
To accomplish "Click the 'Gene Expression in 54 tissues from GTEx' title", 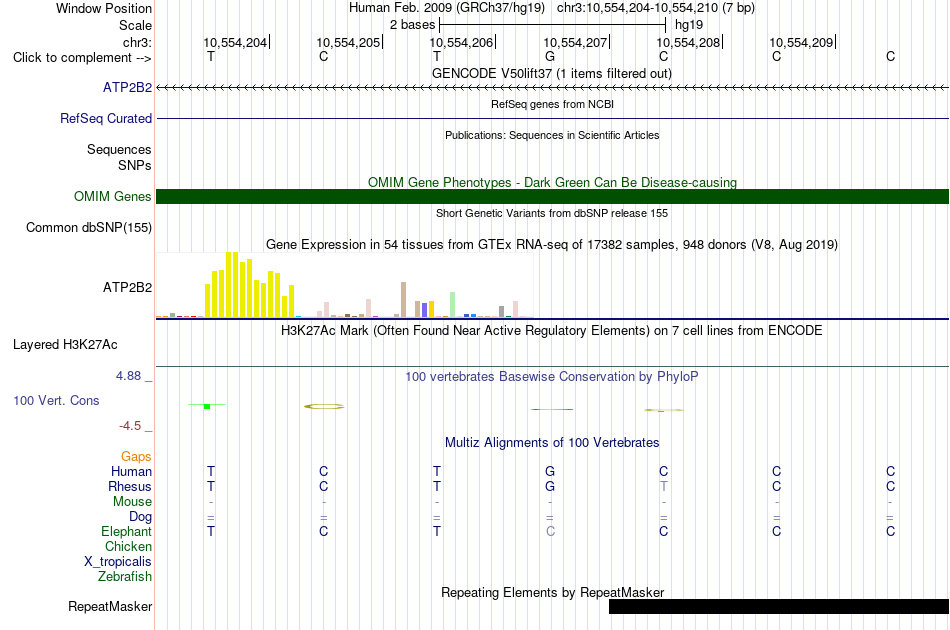I will coord(552,244).
